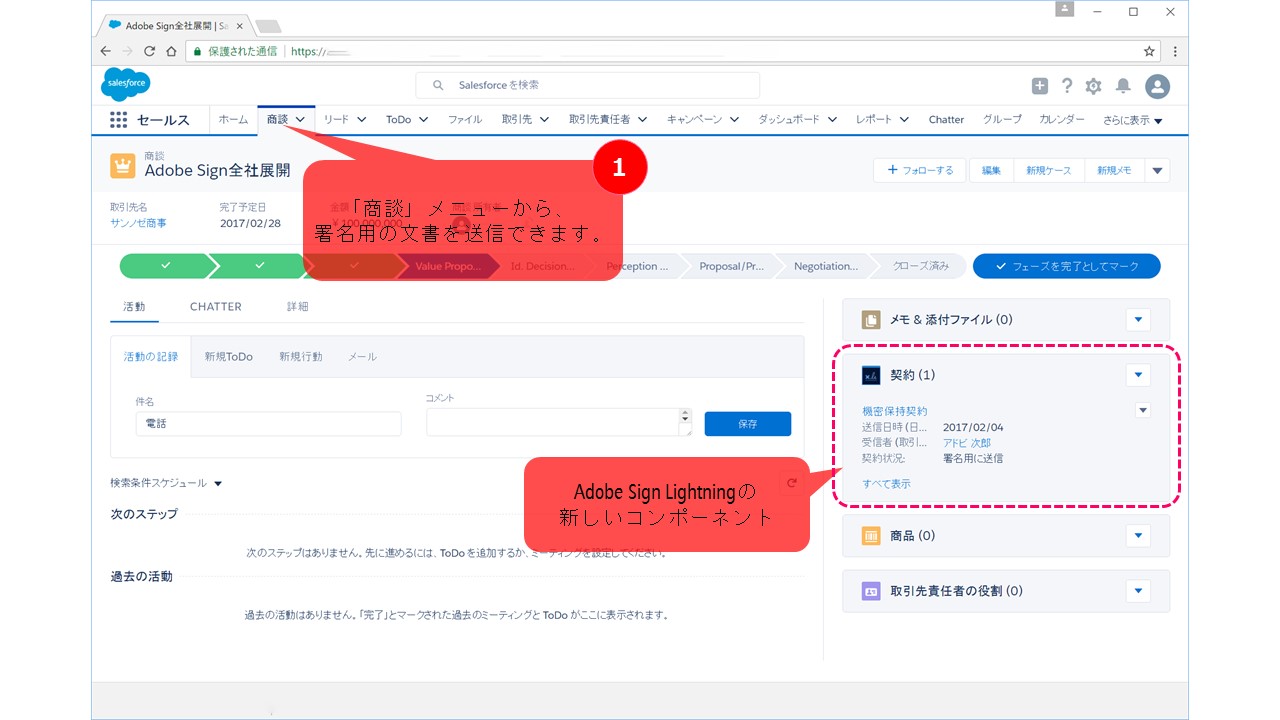The width and height of the screenshot is (1280, 720).
Task: Go to the ホーム tab
Action: [233, 119]
